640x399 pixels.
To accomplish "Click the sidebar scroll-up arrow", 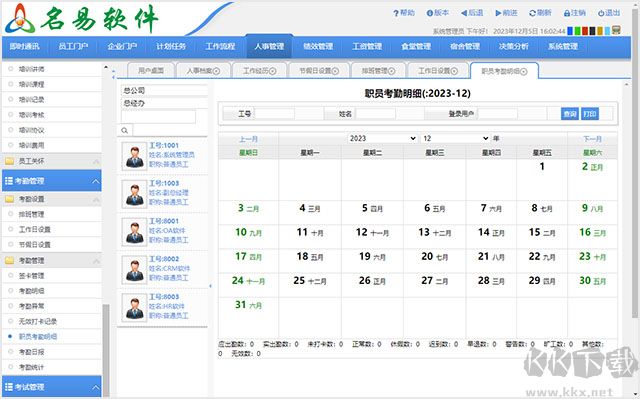I will (106, 67).
